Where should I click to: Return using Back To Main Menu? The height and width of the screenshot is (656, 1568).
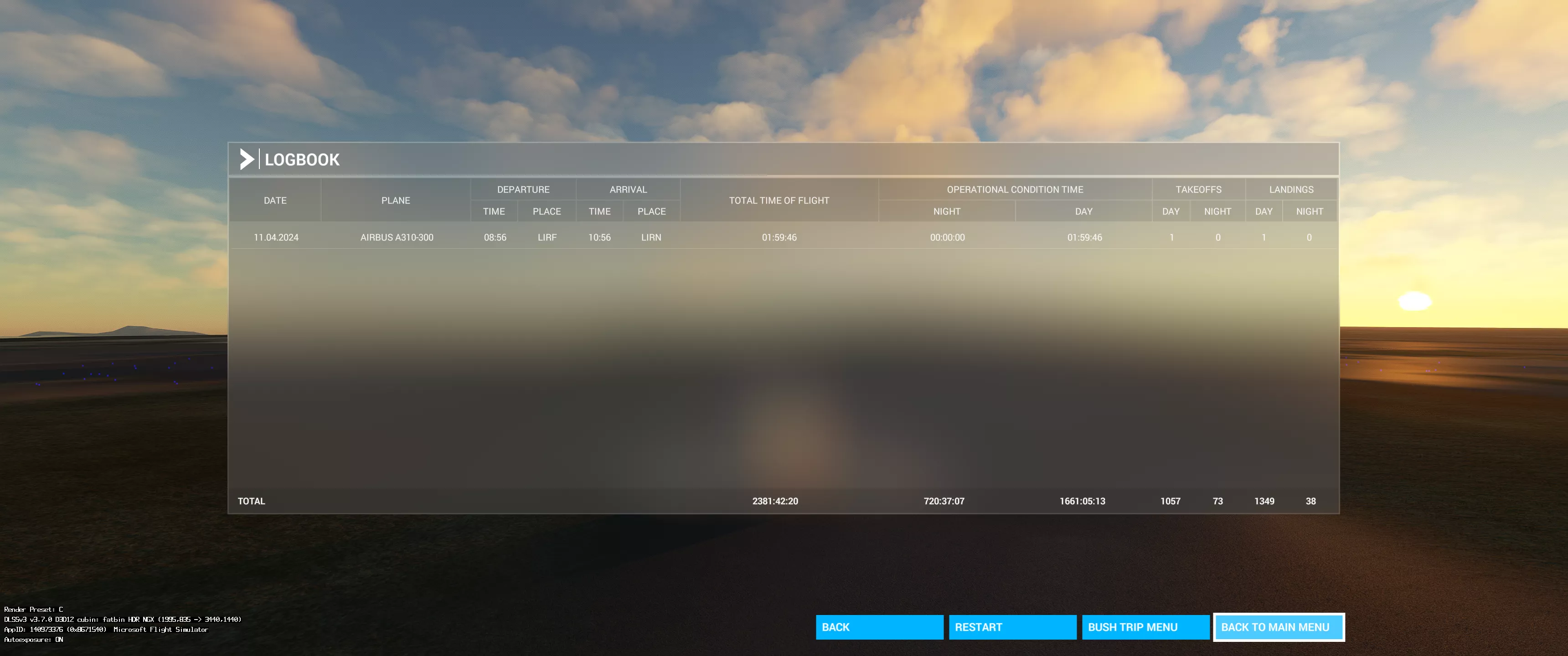pos(1279,627)
